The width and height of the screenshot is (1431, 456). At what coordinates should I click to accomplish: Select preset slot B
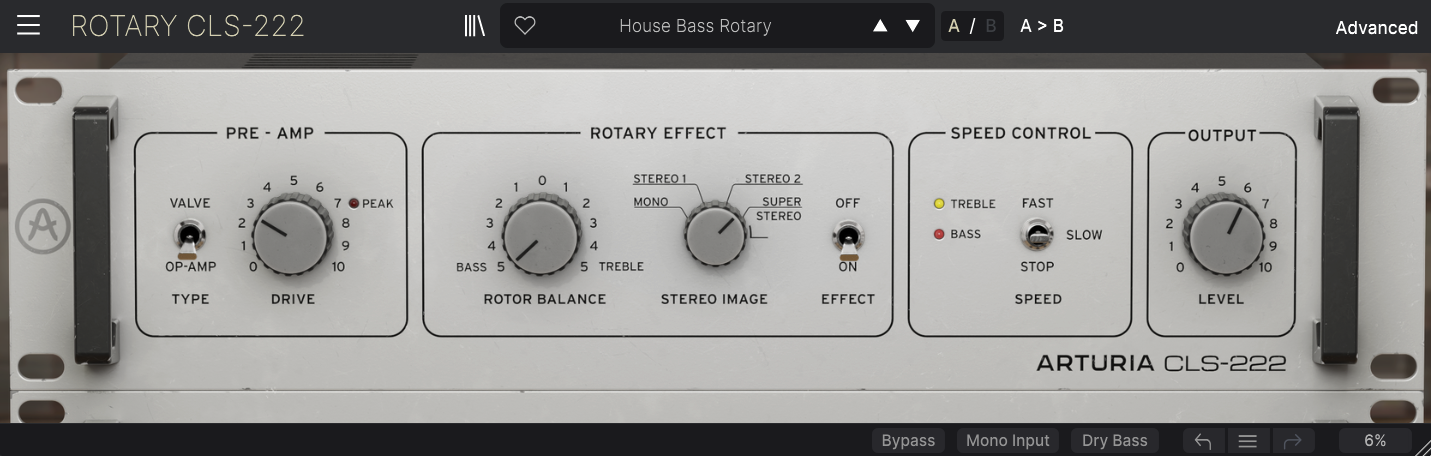pos(991,26)
